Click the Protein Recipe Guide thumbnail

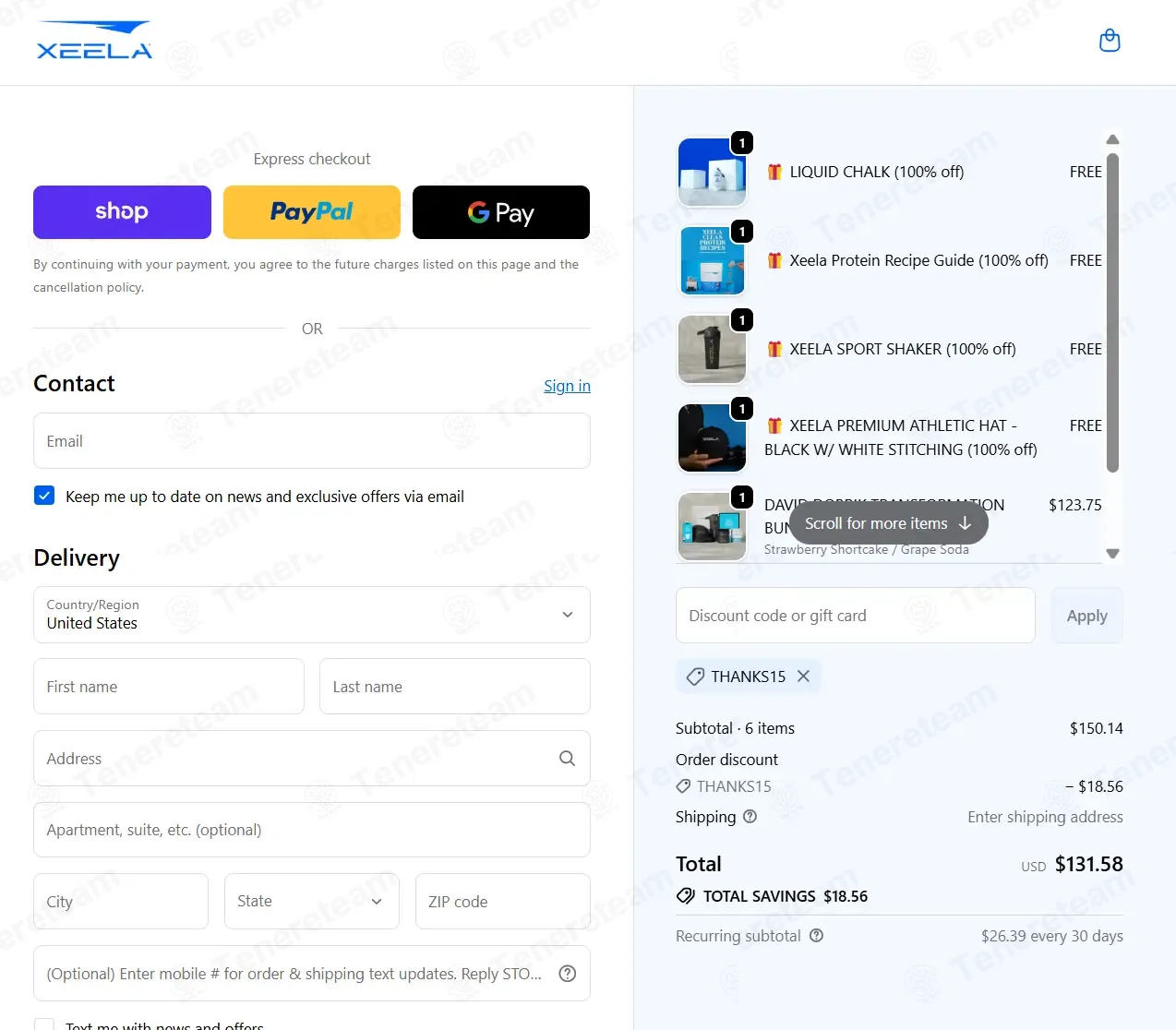coord(712,260)
